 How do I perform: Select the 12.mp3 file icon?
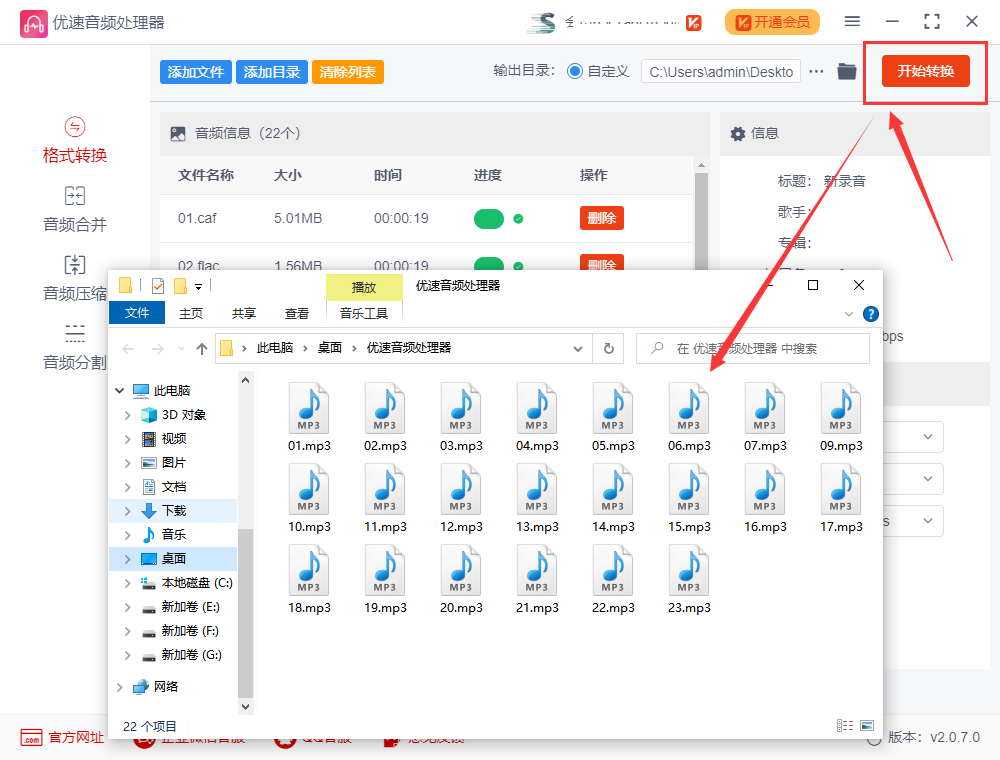click(460, 490)
